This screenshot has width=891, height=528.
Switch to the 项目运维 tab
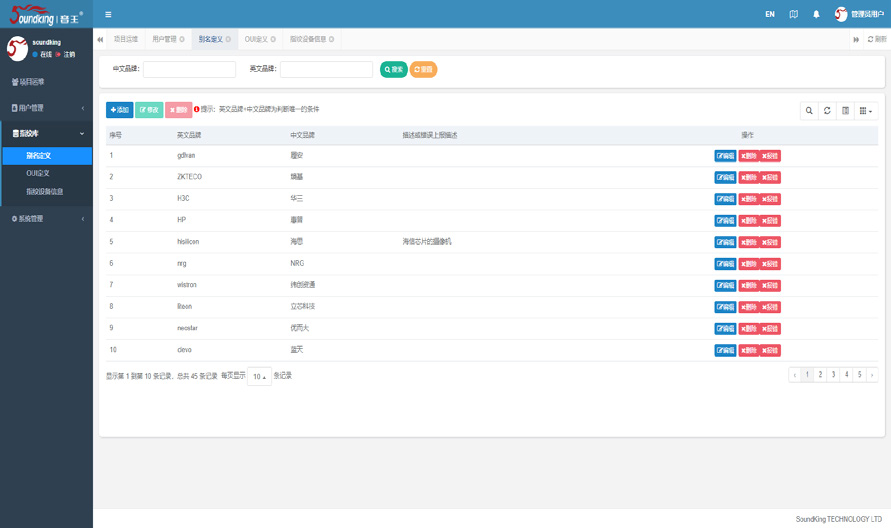coord(126,39)
